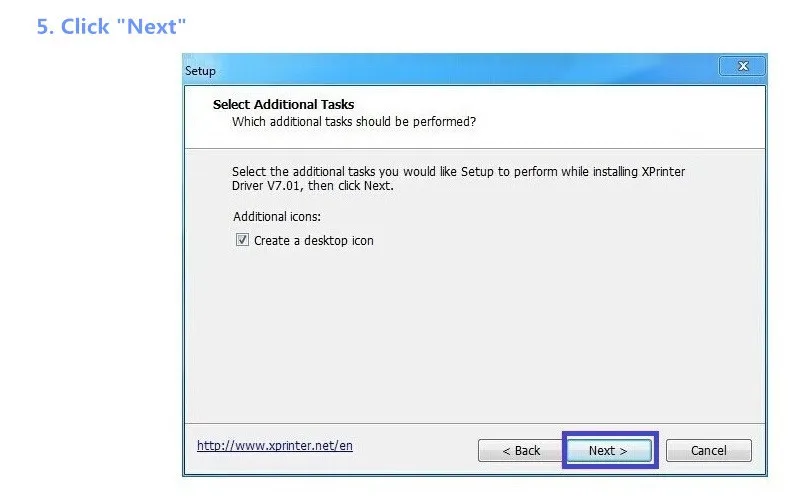
Task: Close the Setup window with X
Action: tap(742, 67)
